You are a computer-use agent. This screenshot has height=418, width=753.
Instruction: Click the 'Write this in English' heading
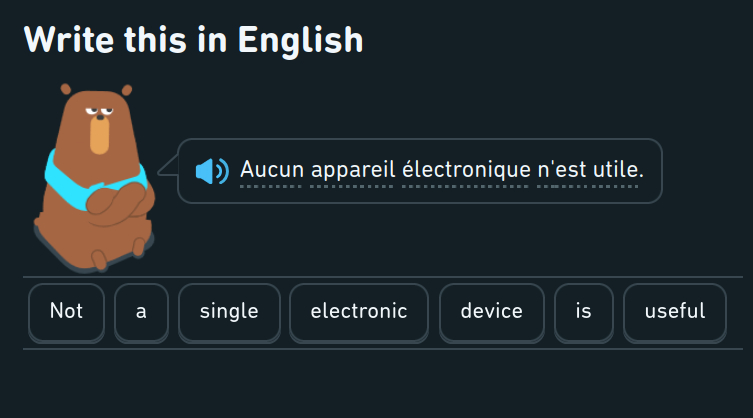[x=193, y=40]
